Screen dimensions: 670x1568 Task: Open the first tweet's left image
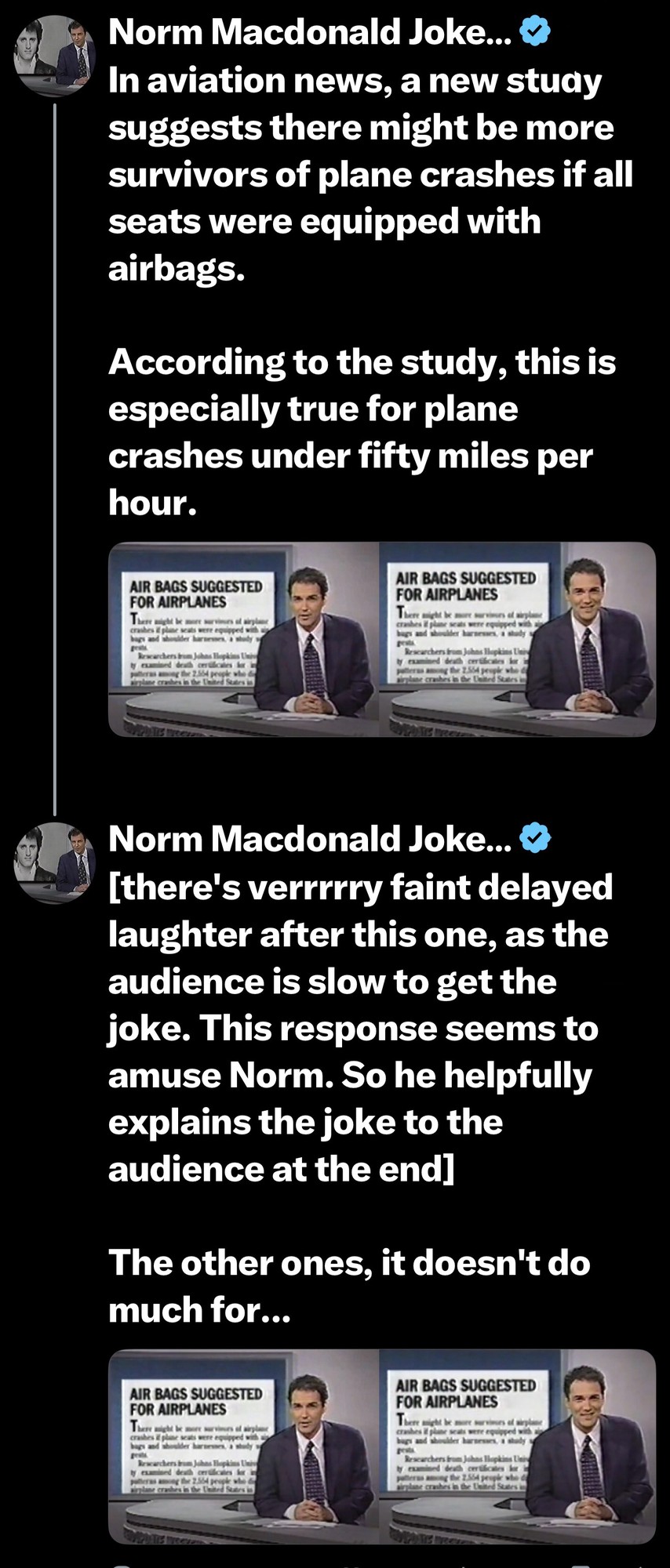coord(243,639)
